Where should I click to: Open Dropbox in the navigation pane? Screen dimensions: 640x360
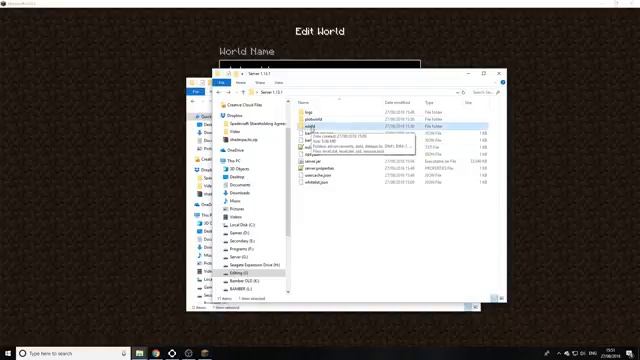tap(235, 116)
